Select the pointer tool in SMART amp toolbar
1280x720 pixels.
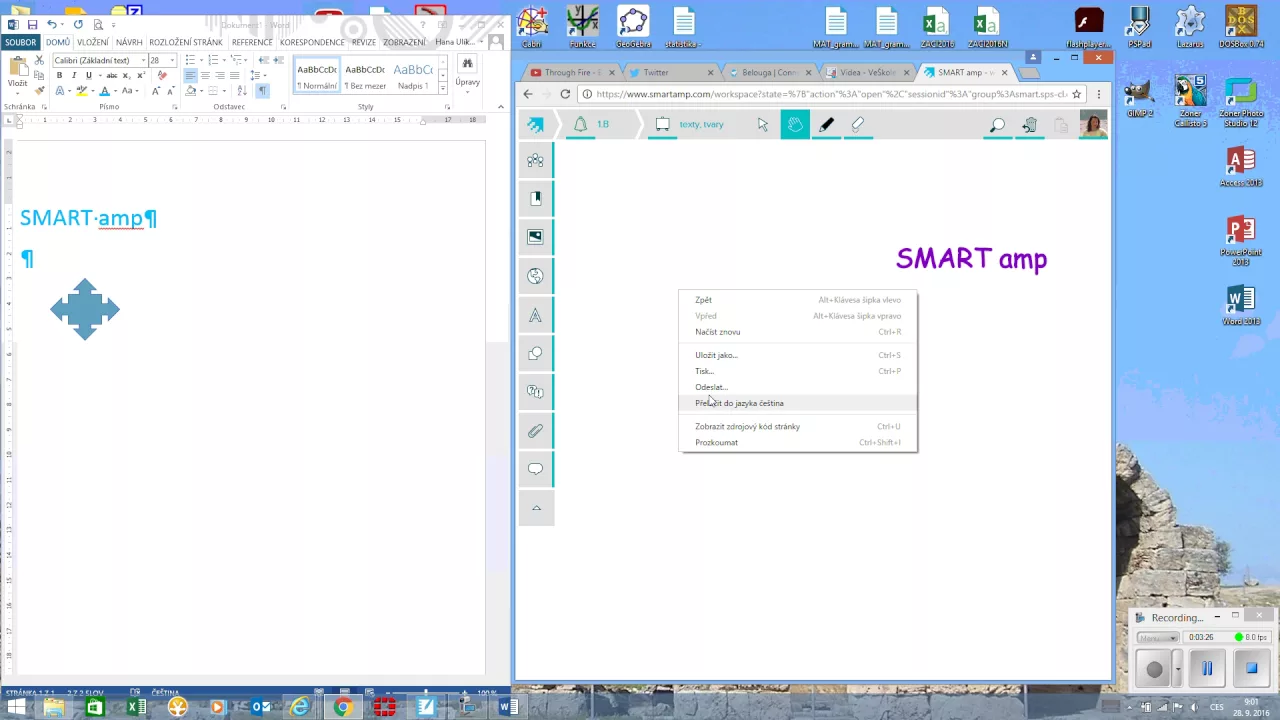pos(763,125)
